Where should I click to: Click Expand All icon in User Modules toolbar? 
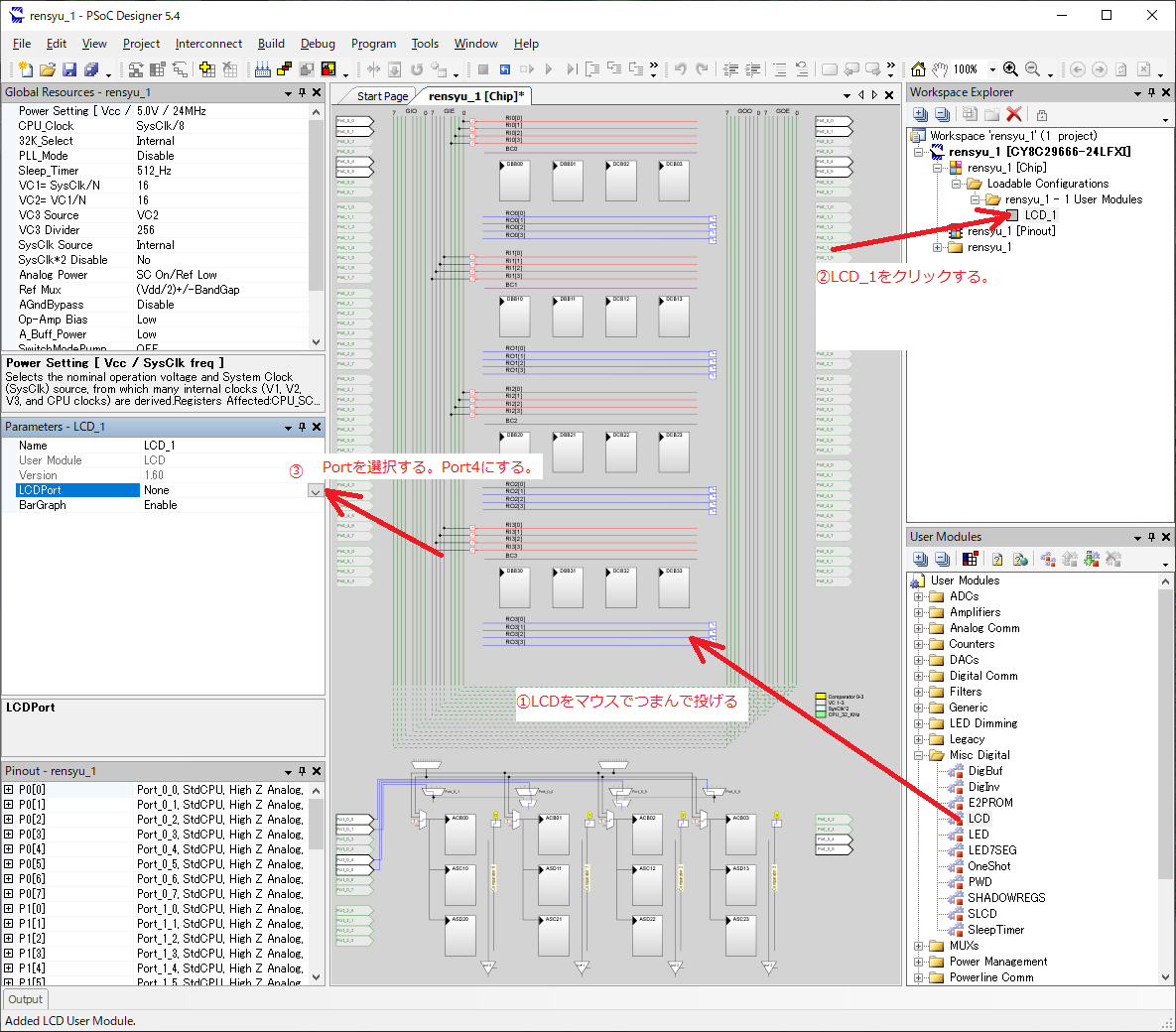920,559
